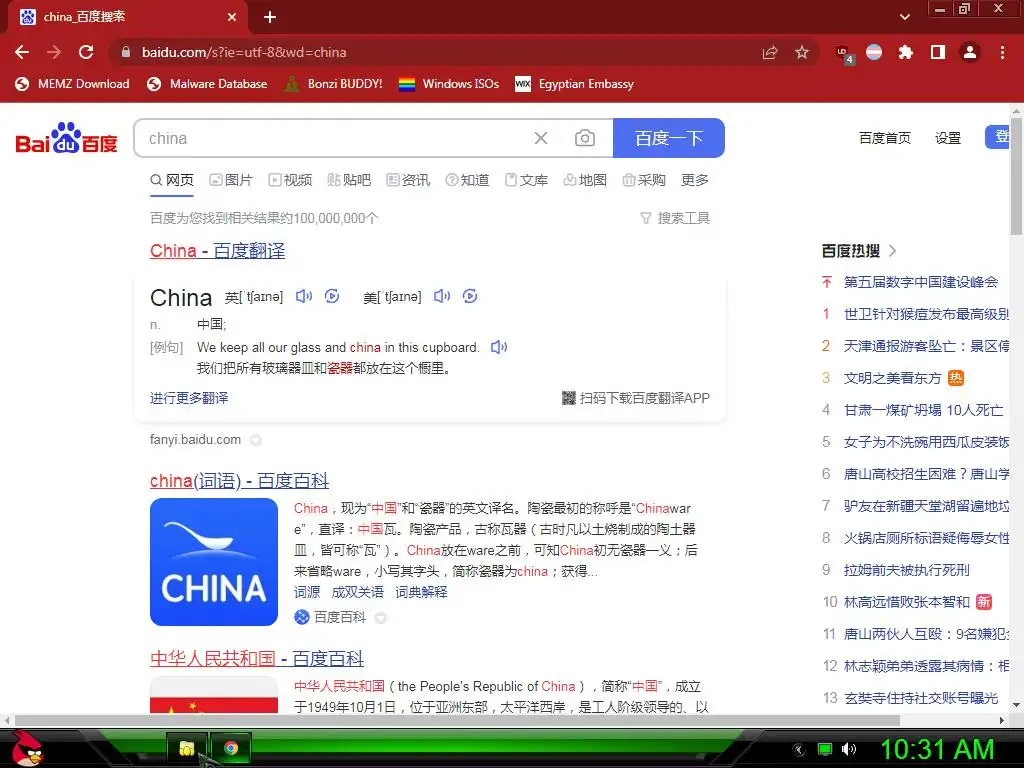Open the 设置 menu link
The width and height of the screenshot is (1024, 768).
[x=948, y=138]
